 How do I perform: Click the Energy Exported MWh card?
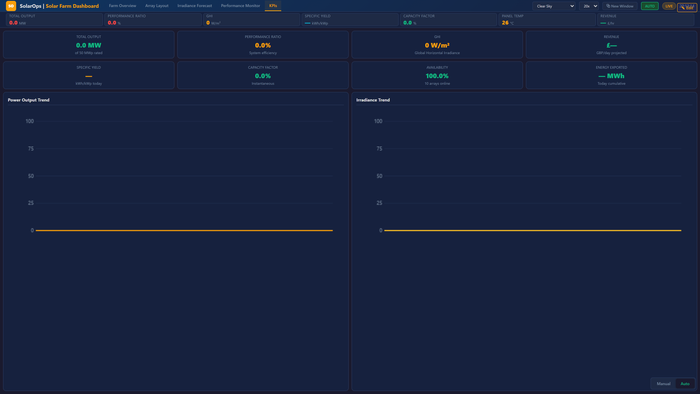(x=611, y=75)
